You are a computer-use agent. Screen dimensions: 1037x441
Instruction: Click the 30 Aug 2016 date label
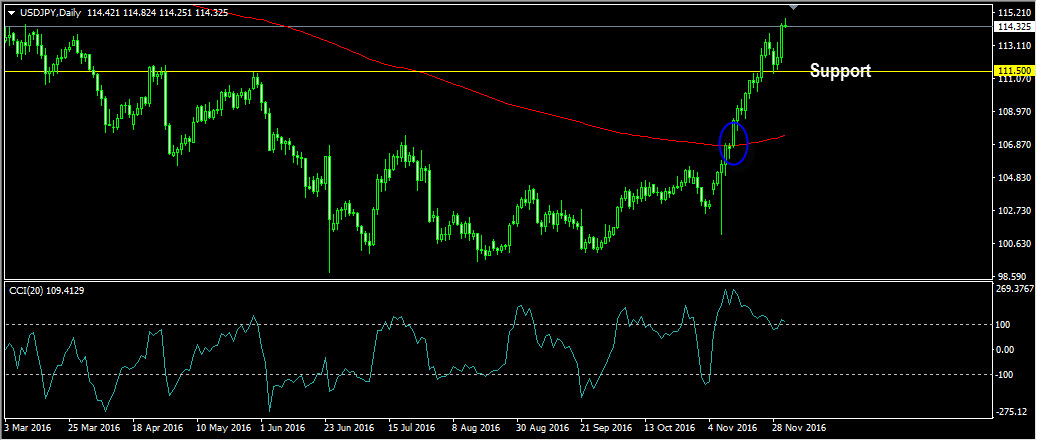(x=543, y=428)
